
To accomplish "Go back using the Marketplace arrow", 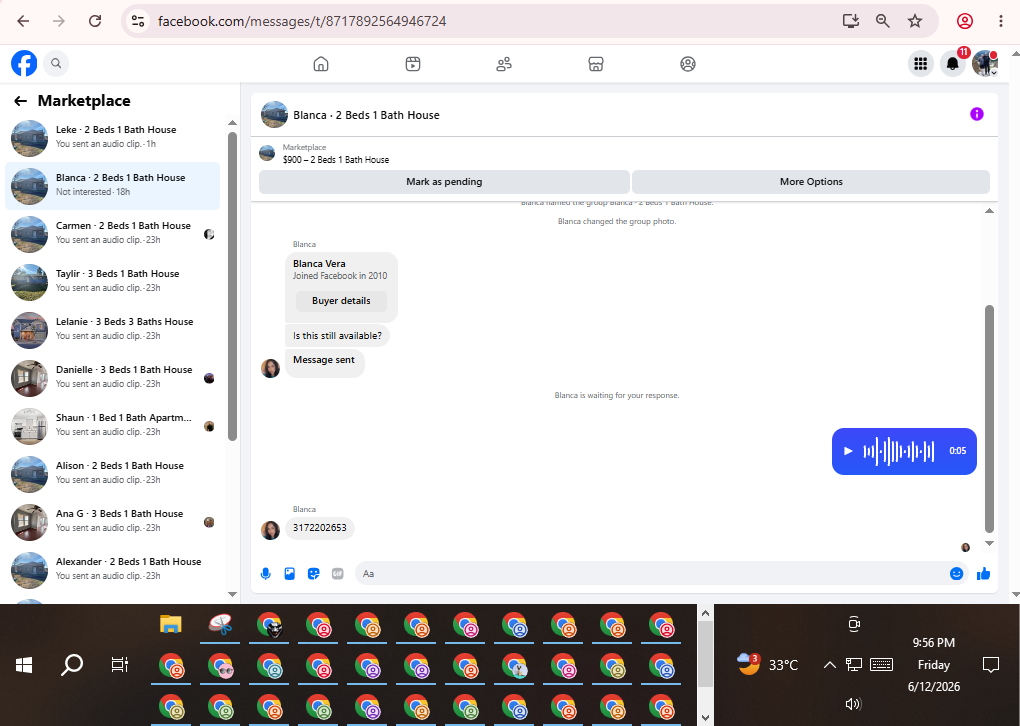I will click(x=21, y=101).
